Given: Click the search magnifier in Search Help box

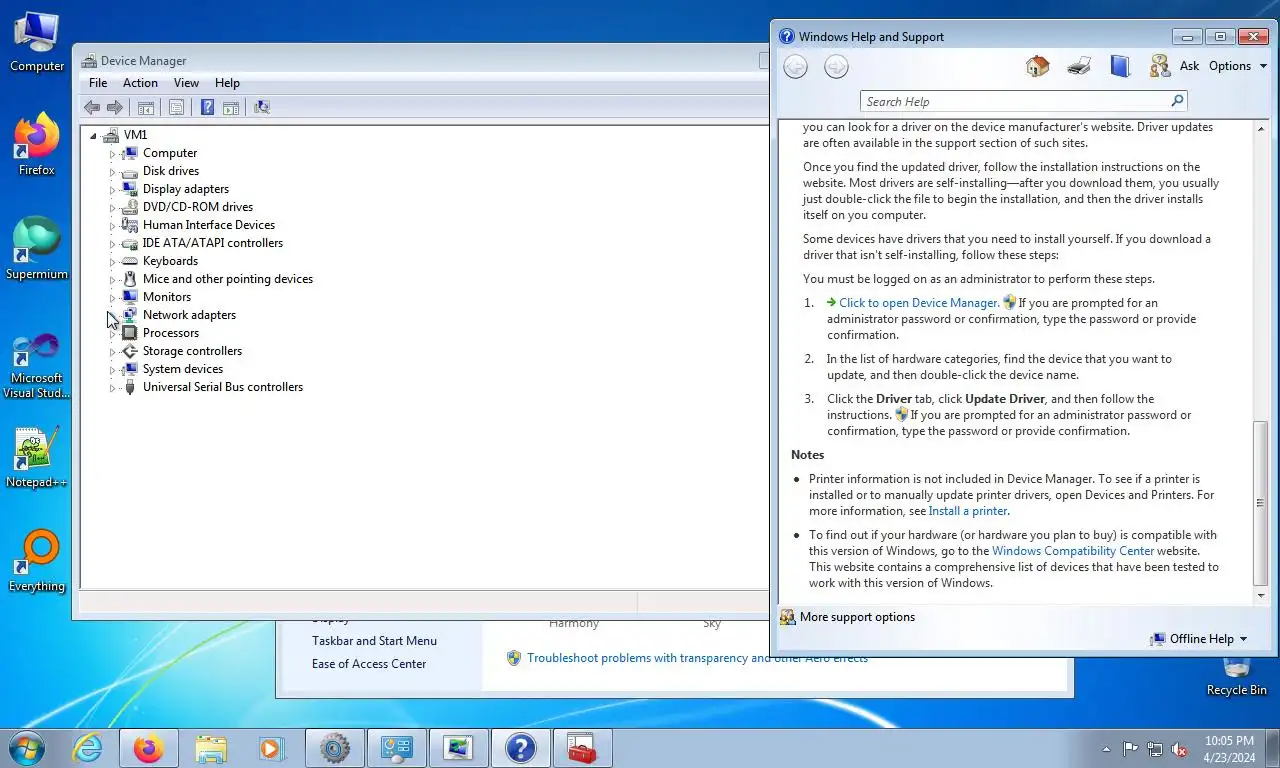Looking at the screenshot, I should (1177, 101).
